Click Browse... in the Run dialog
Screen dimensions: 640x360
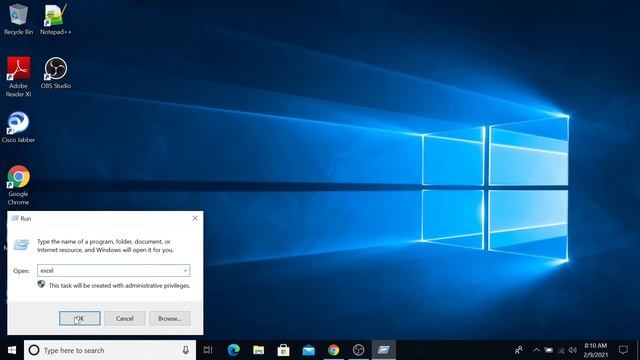(169, 318)
